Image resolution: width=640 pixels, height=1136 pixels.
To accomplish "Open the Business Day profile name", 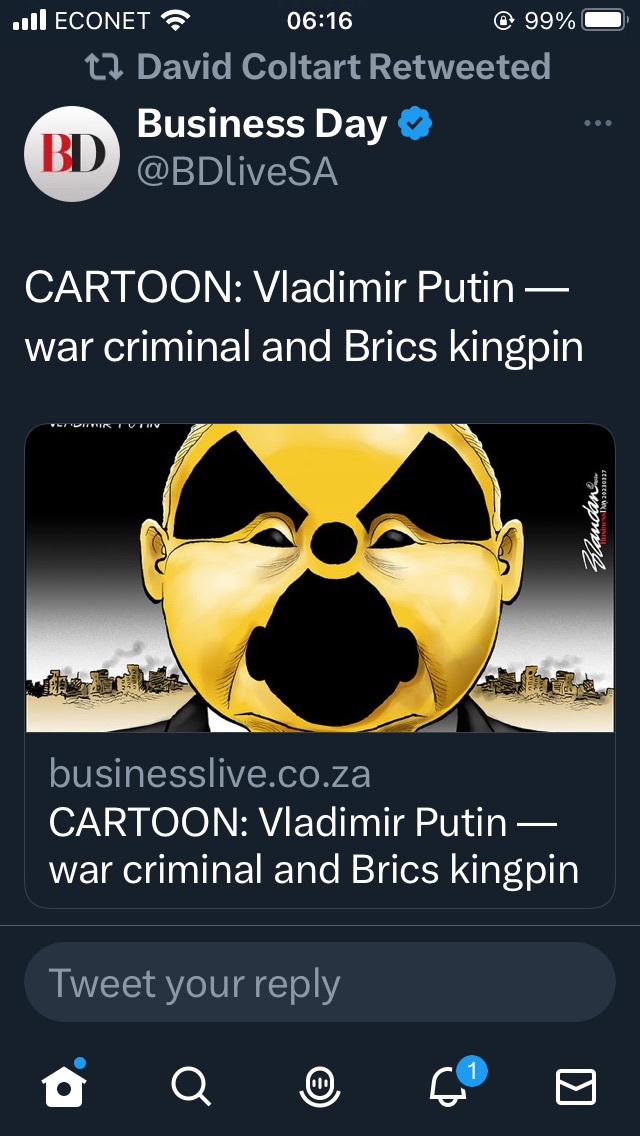I will click(262, 124).
